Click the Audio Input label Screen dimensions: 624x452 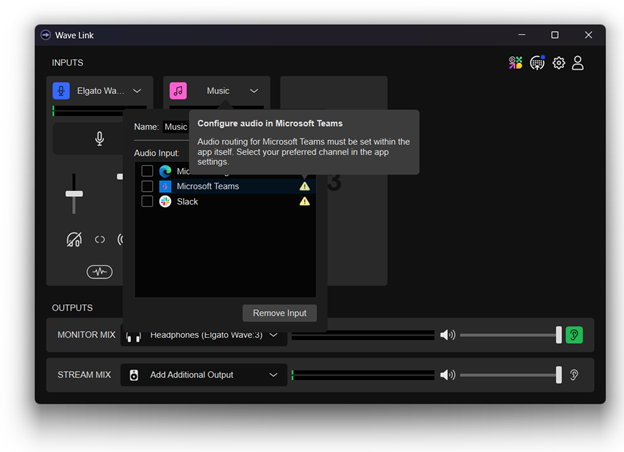157,153
